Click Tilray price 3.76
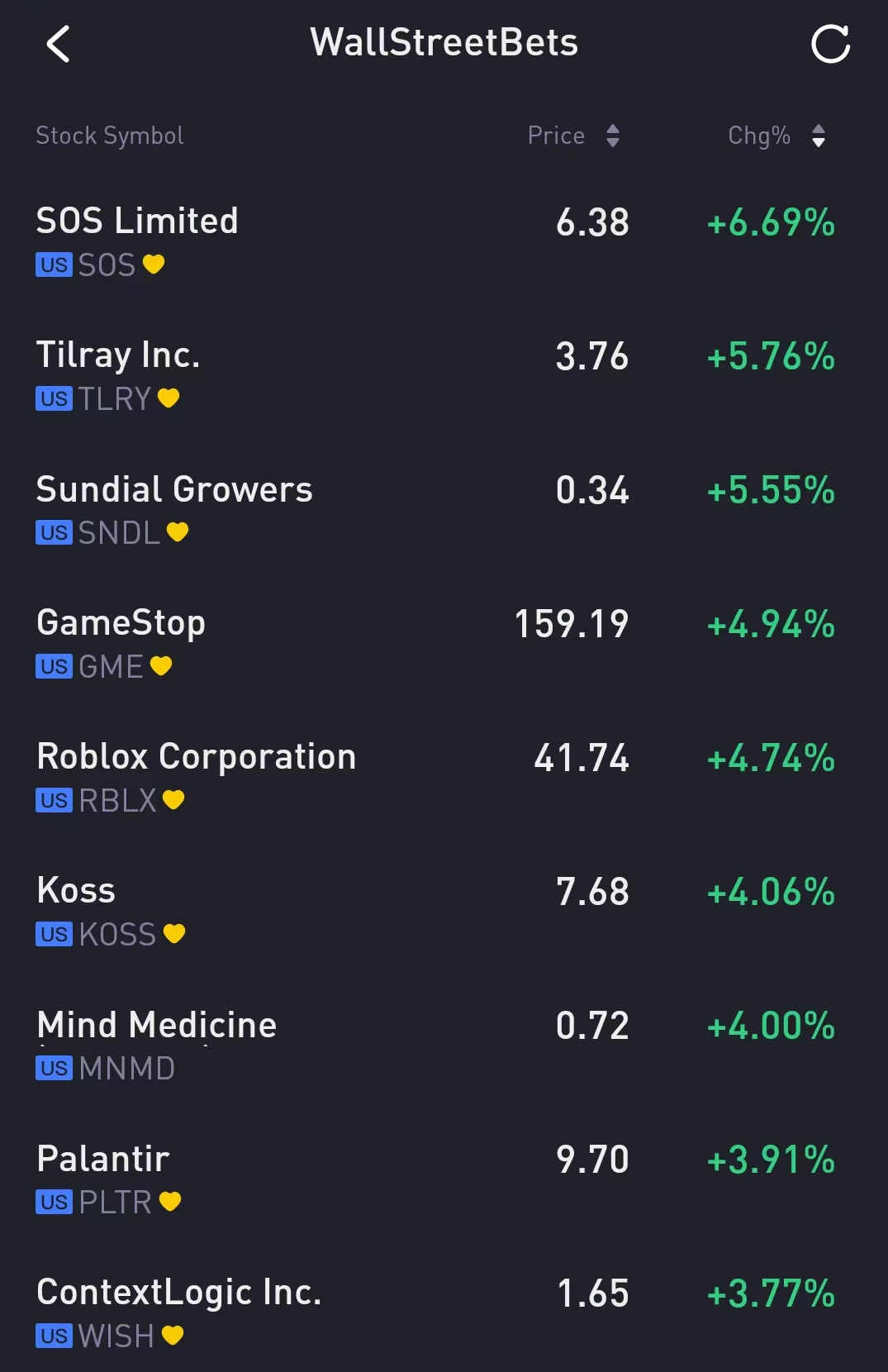 tap(592, 357)
